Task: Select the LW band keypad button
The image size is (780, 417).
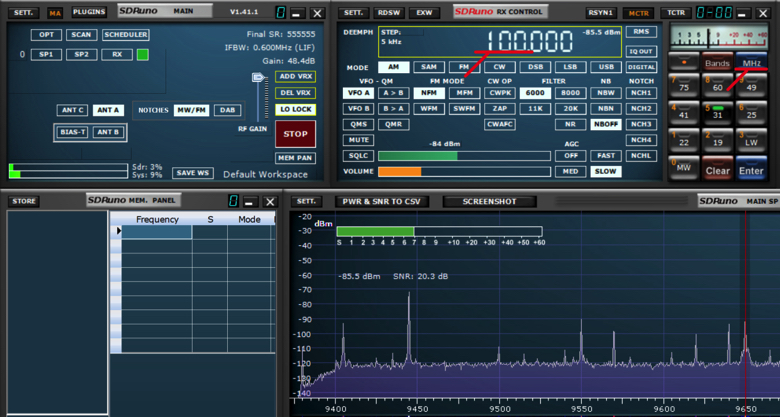Action: tap(751, 140)
